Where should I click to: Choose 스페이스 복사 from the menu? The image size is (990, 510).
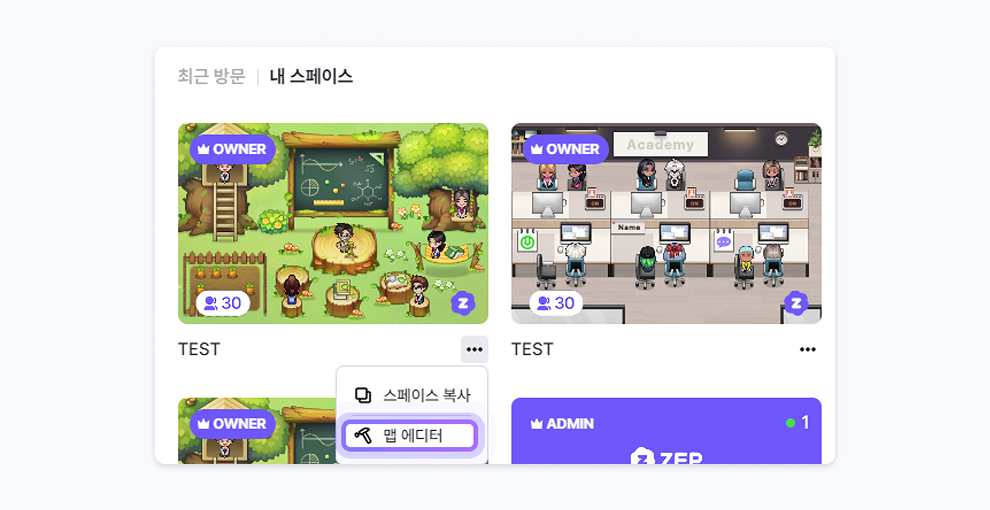click(412, 395)
